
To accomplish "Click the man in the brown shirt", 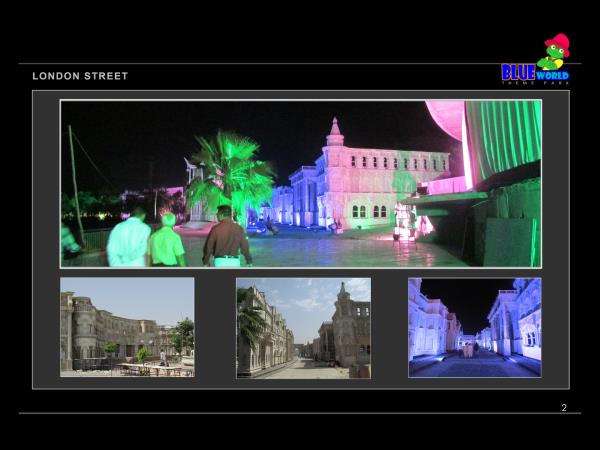I will click(227, 240).
